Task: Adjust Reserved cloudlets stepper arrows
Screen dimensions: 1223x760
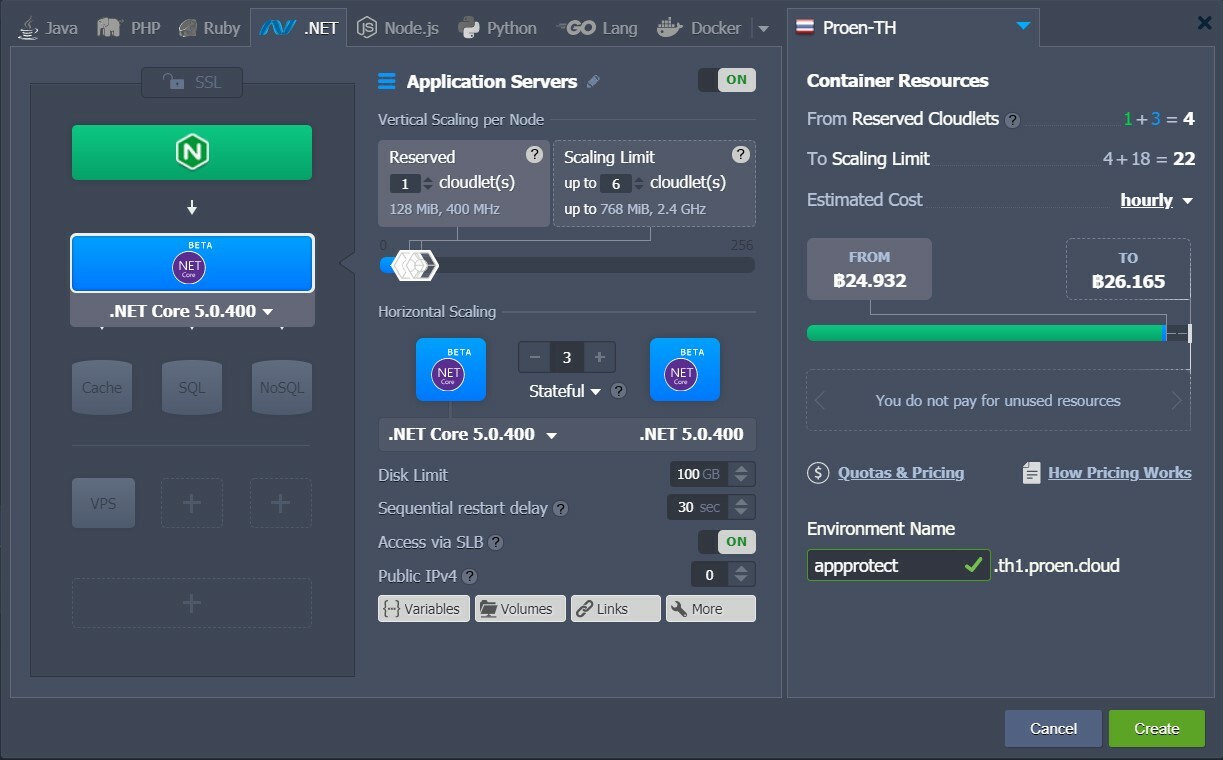Action: pos(428,184)
